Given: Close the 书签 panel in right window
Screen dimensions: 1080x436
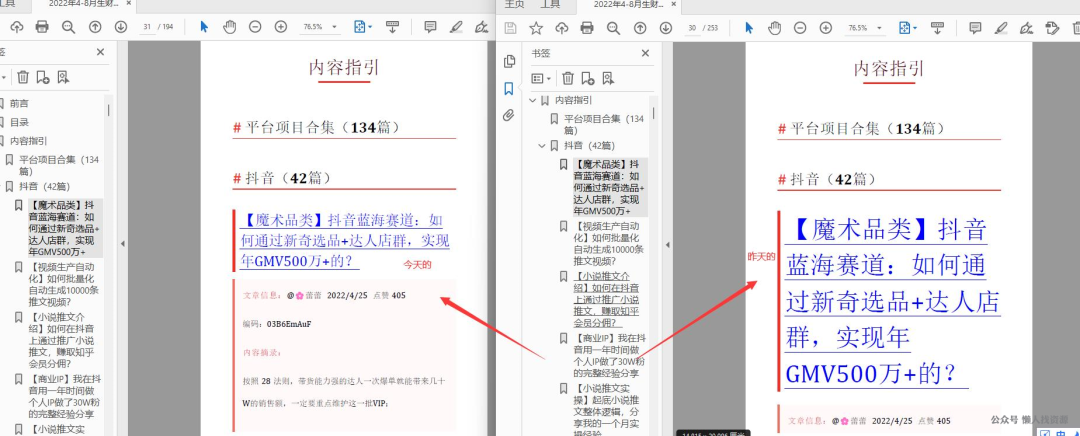Looking at the screenshot, I should [645, 52].
